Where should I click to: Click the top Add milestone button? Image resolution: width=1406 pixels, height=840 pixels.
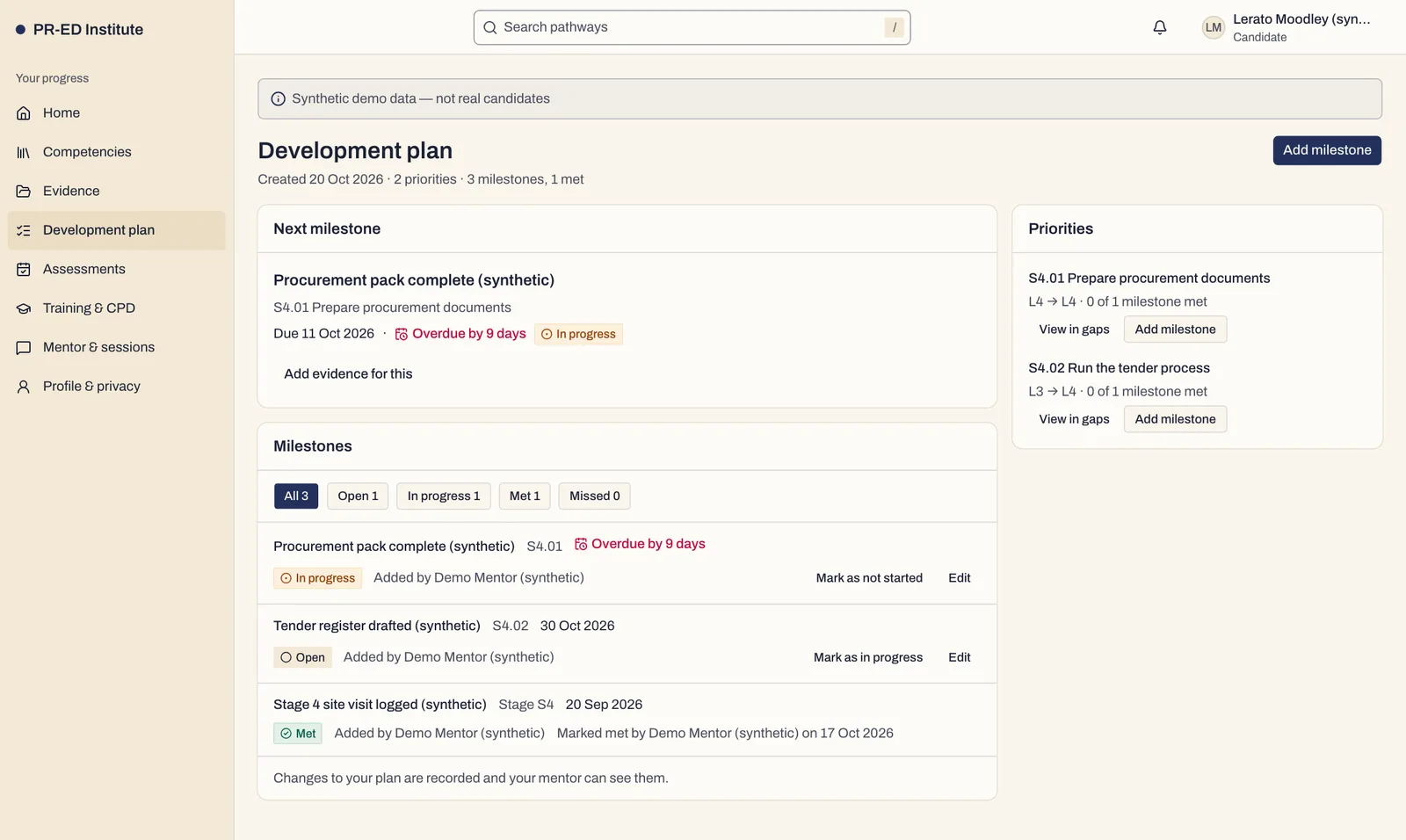point(1327,150)
